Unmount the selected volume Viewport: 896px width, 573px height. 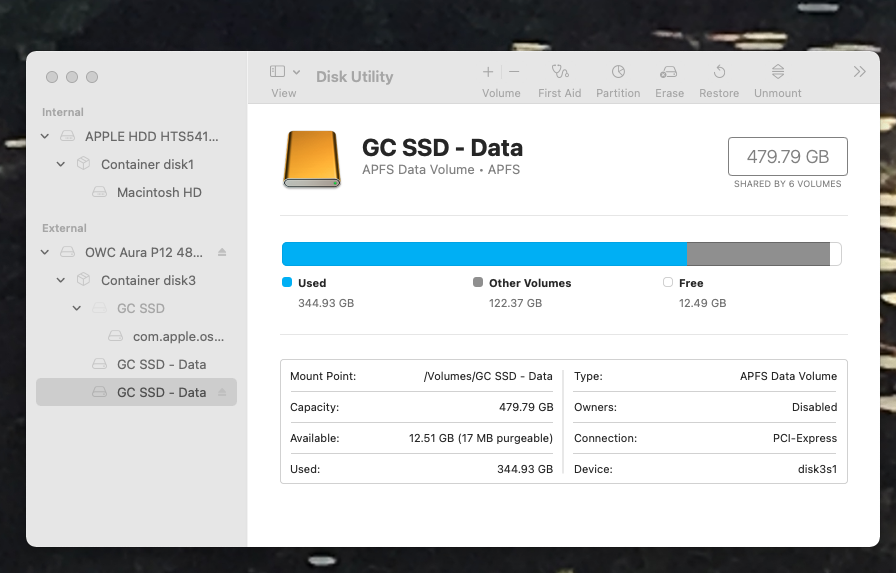coord(777,71)
